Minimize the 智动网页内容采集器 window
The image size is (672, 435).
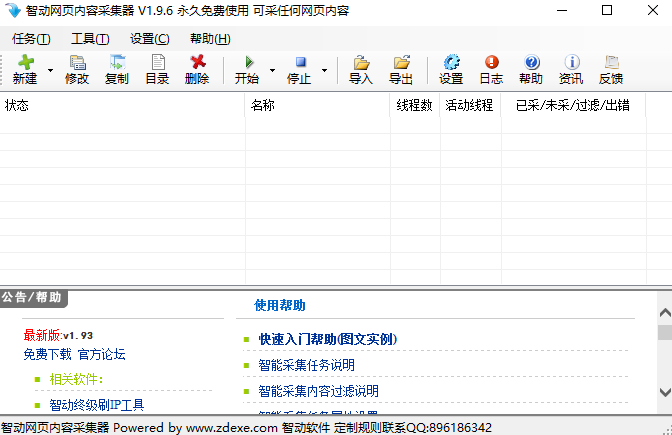tap(562, 10)
